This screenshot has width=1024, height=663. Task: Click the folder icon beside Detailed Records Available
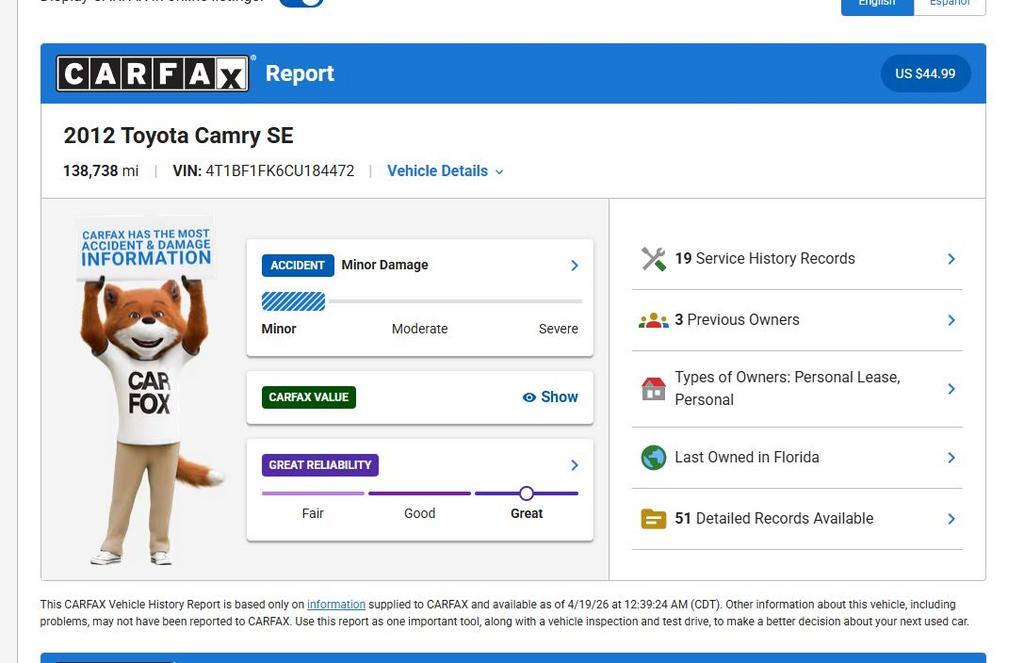pos(653,519)
